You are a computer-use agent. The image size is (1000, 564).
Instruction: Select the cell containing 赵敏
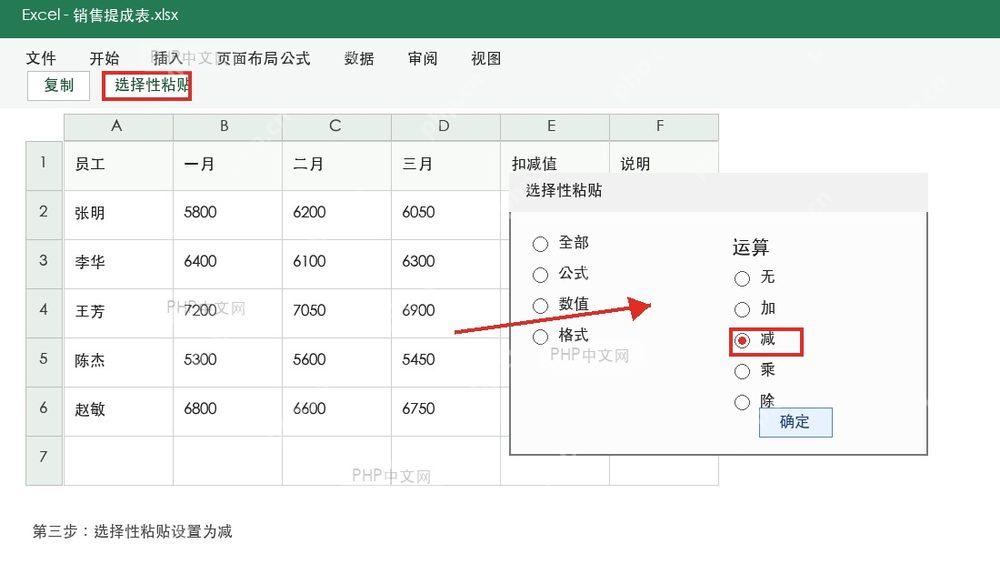118,411
